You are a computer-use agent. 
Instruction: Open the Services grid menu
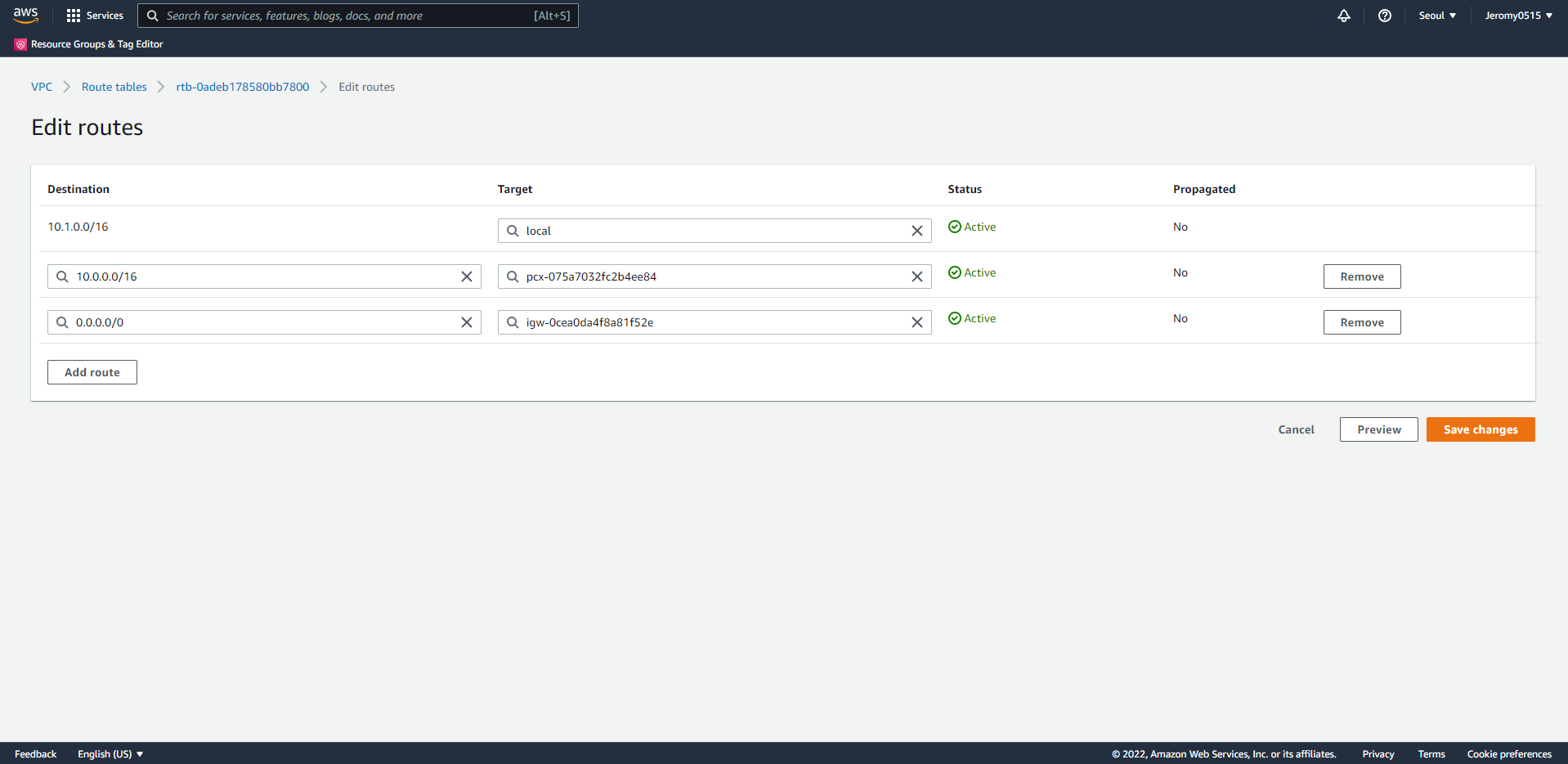coord(95,16)
